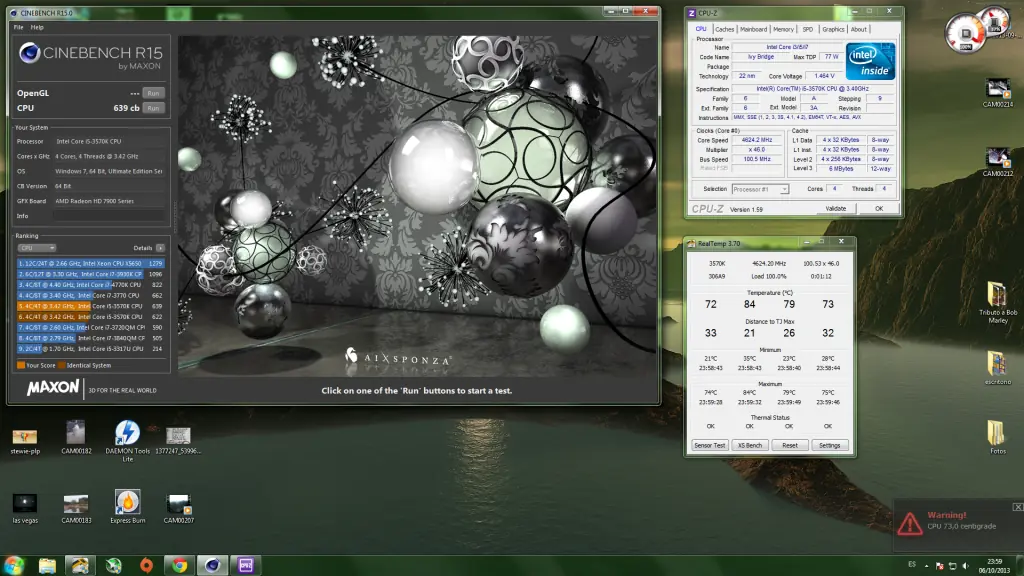Expand Details in the Cinebench ranking panel

(160, 247)
